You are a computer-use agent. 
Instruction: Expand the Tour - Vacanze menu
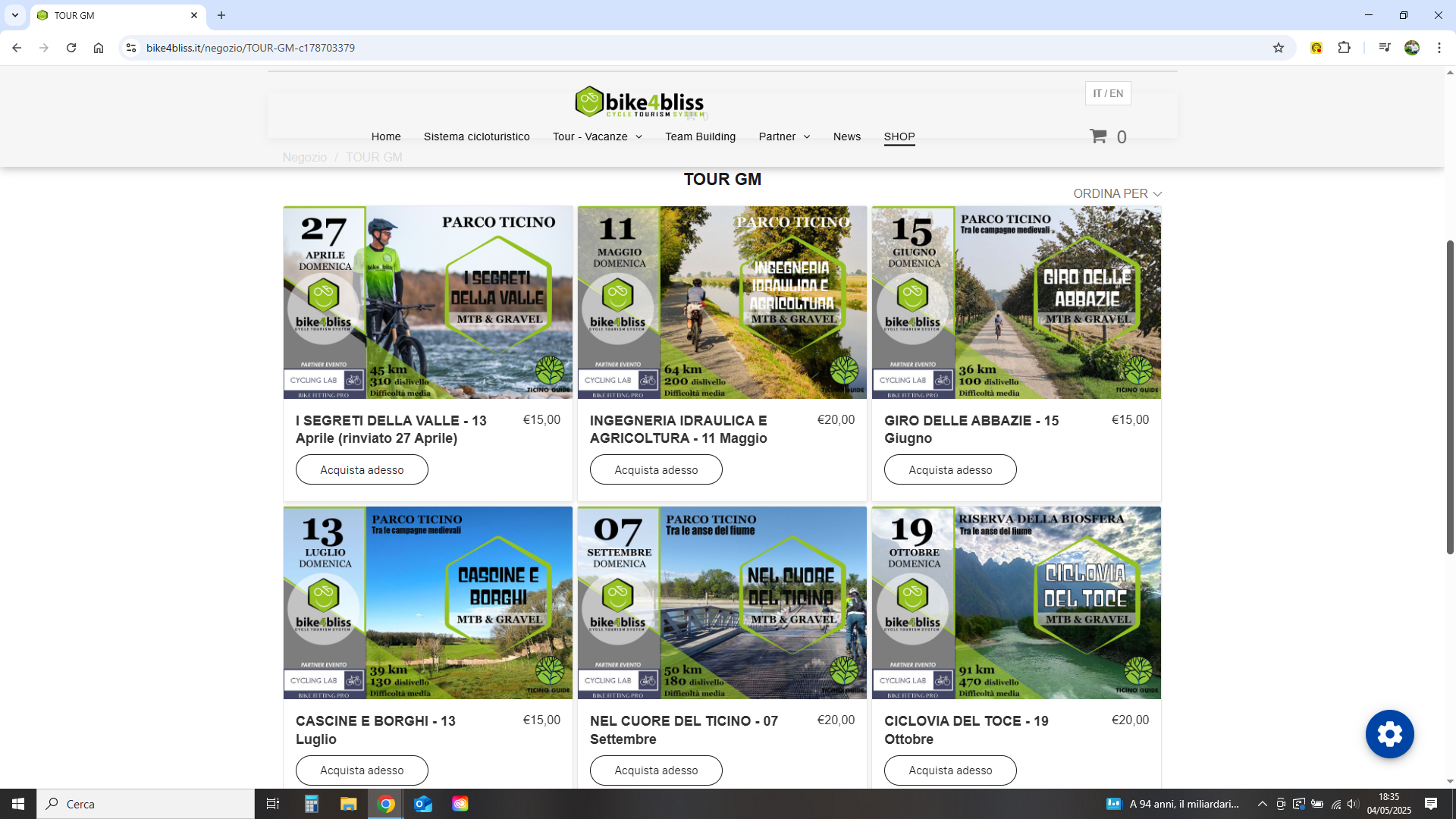point(598,136)
